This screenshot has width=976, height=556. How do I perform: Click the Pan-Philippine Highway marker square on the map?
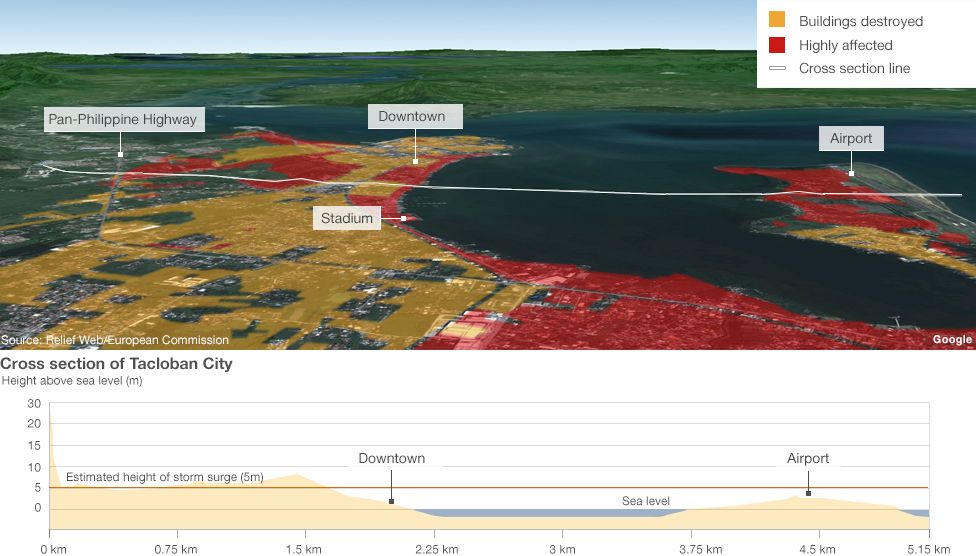click(x=120, y=154)
